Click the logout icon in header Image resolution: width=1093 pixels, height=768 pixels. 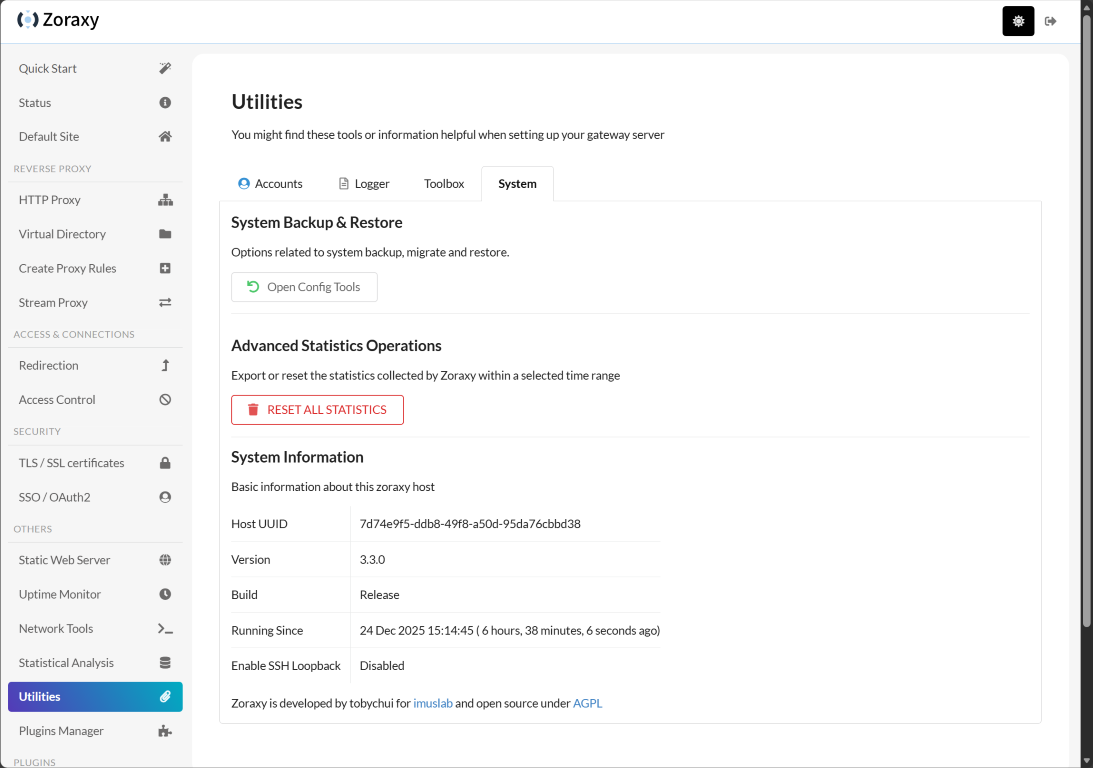1051,21
